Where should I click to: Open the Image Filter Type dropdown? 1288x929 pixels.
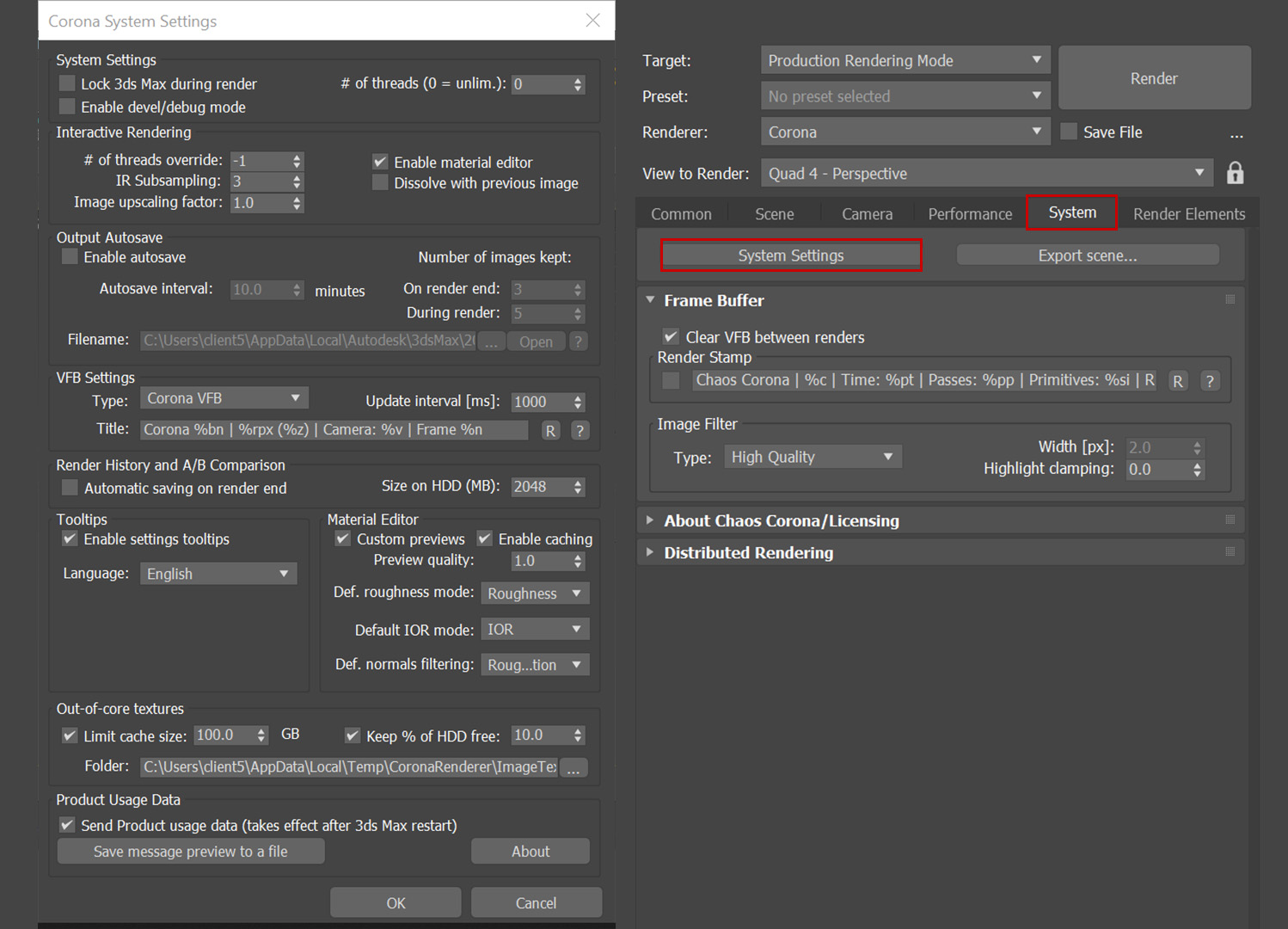pos(812,457)
